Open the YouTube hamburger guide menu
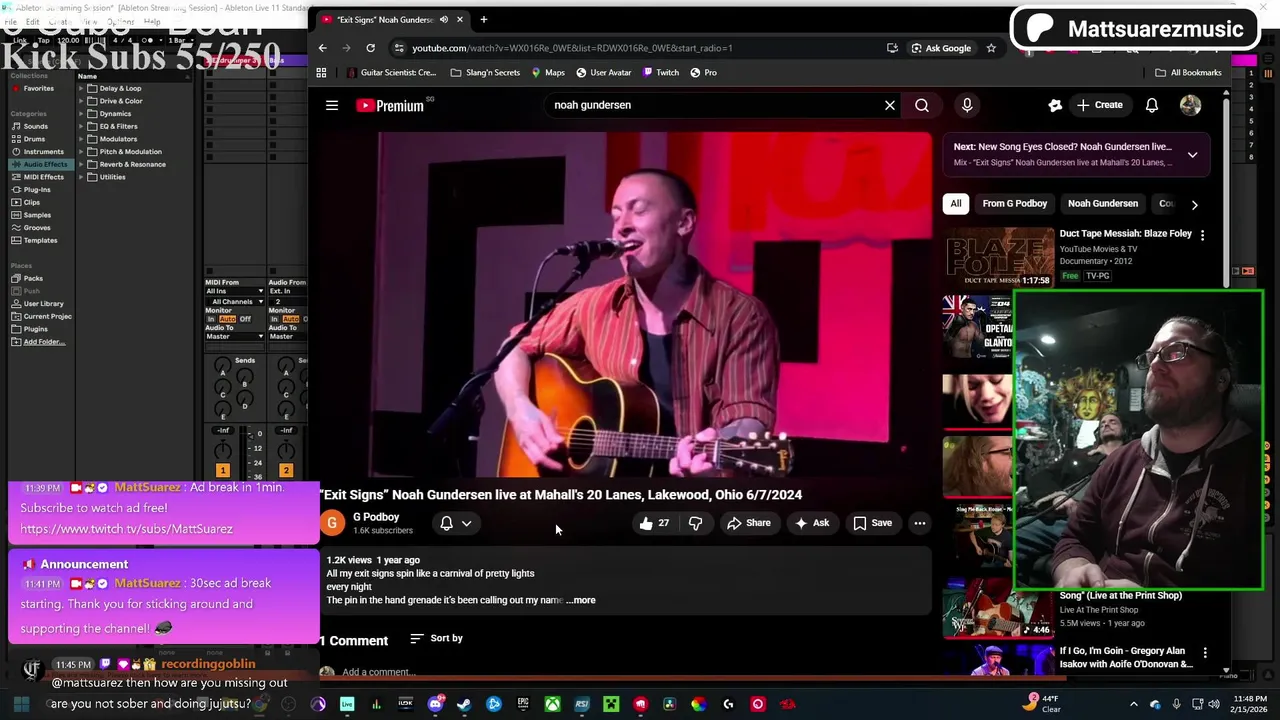Viewport: 1280px width, 720px height. [x=332, y=105]
